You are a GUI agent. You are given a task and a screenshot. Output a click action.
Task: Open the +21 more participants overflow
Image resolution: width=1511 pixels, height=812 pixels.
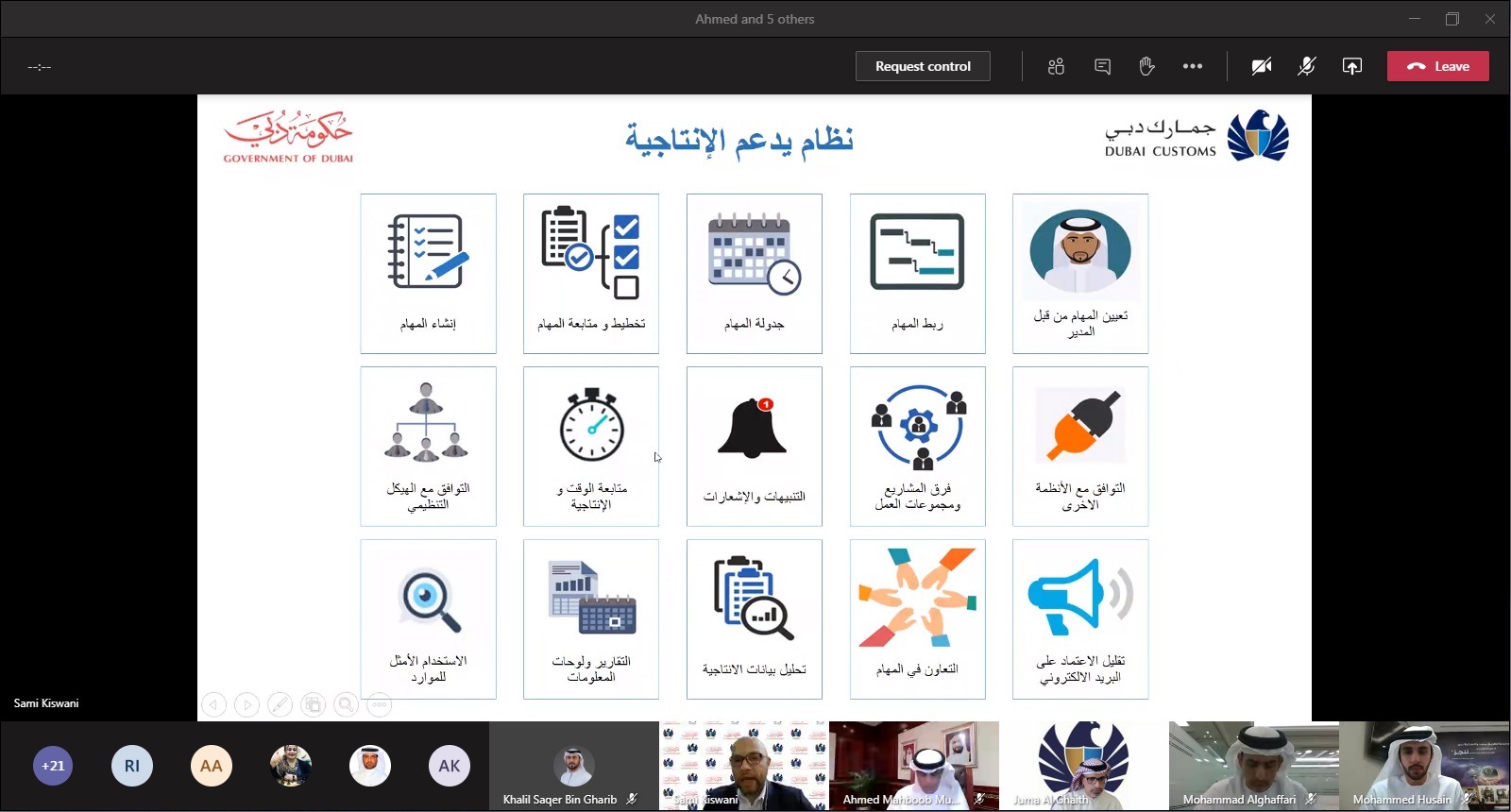(53, 766)
